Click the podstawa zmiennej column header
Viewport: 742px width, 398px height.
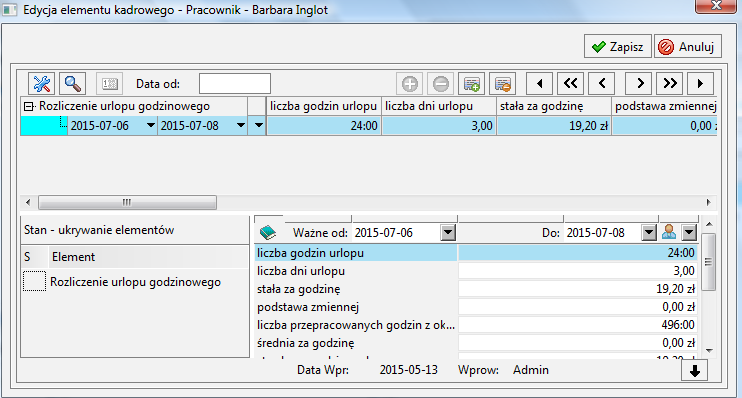click(665, 106)
